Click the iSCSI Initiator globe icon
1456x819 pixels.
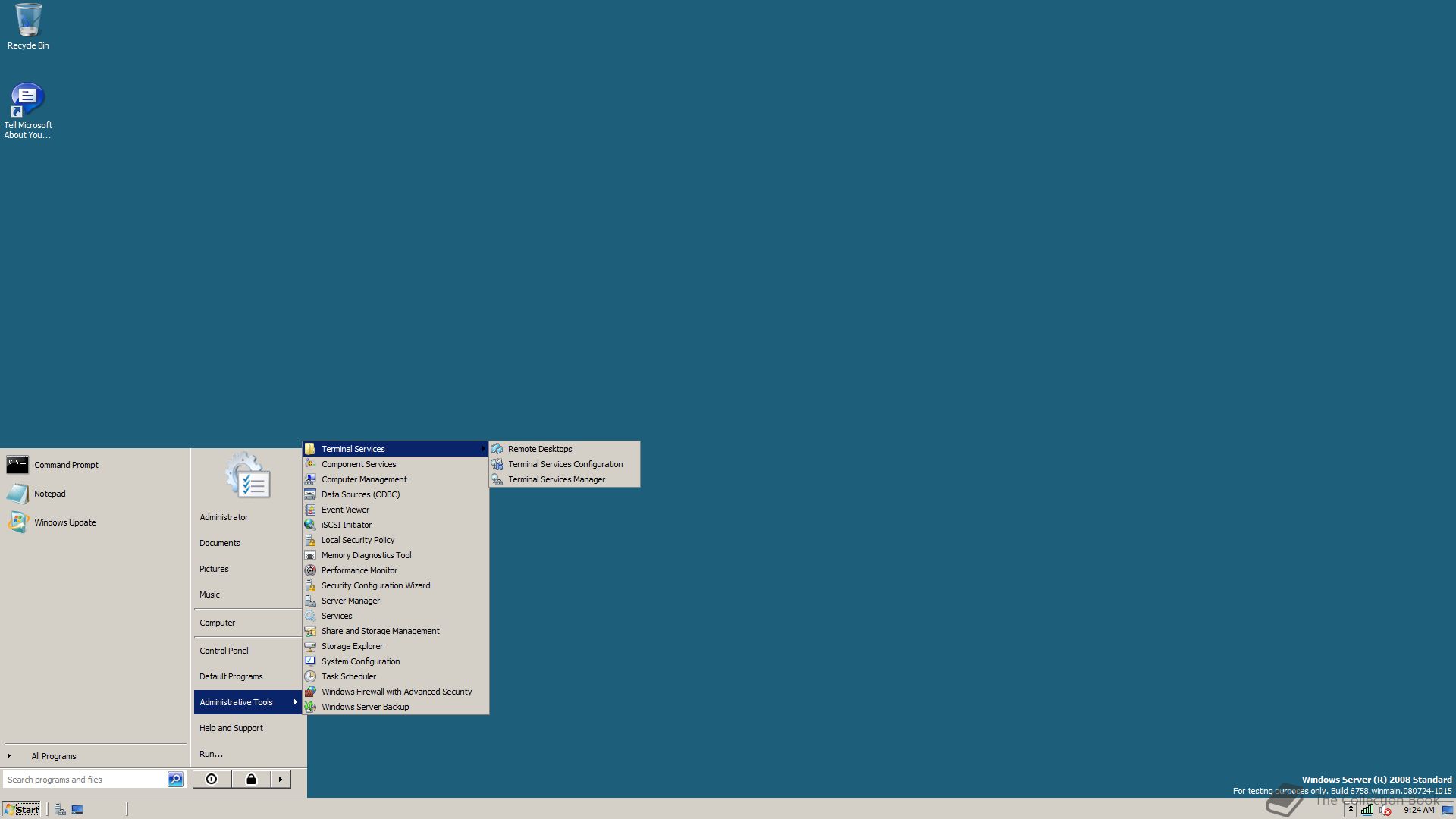point(310,525)
